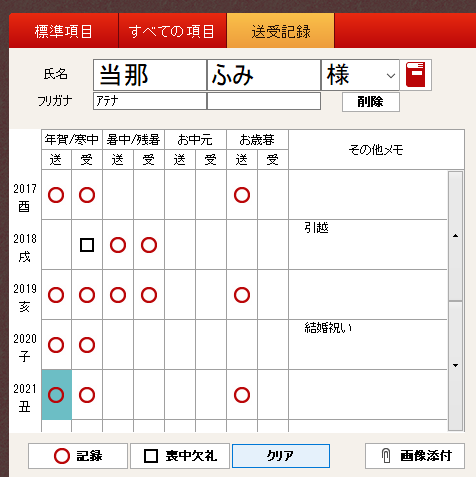Click the 削除 delete button
The width and height of the screenshot is (476, 477).
coord(371,102)
